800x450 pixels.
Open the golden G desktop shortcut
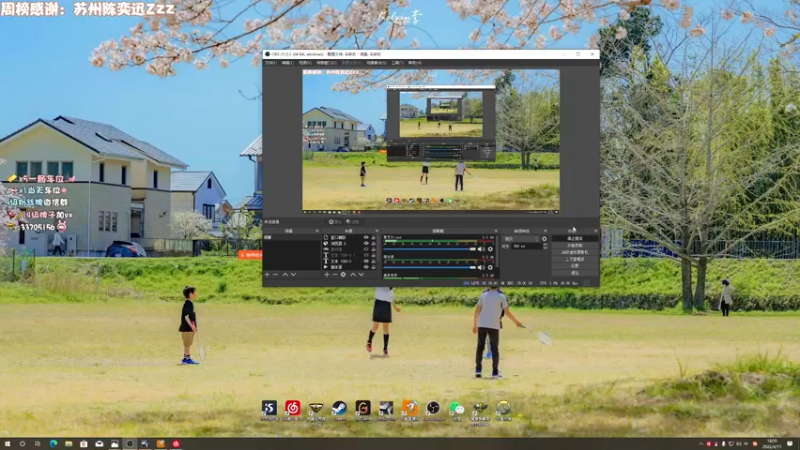[x=363, y=409]
